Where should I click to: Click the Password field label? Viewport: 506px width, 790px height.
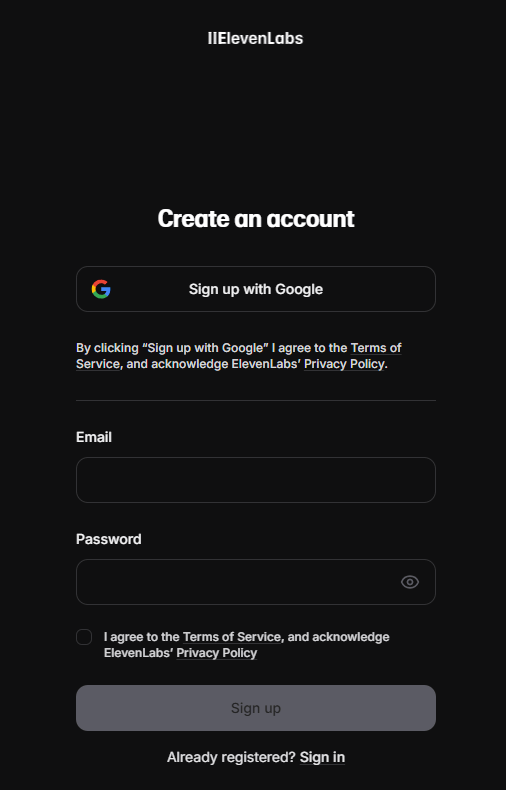pos(108,539)
